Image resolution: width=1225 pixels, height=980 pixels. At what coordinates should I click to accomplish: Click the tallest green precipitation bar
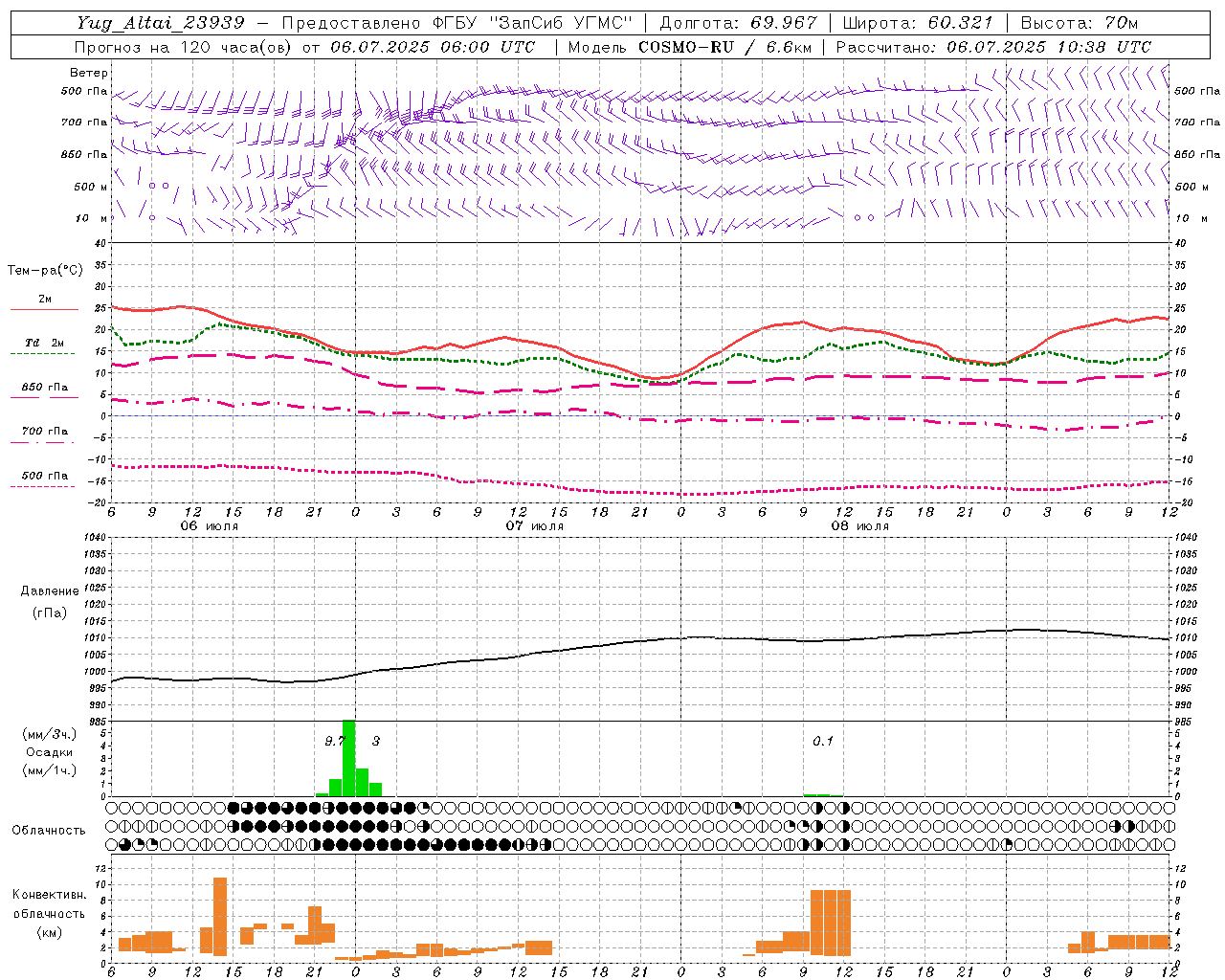348,758
